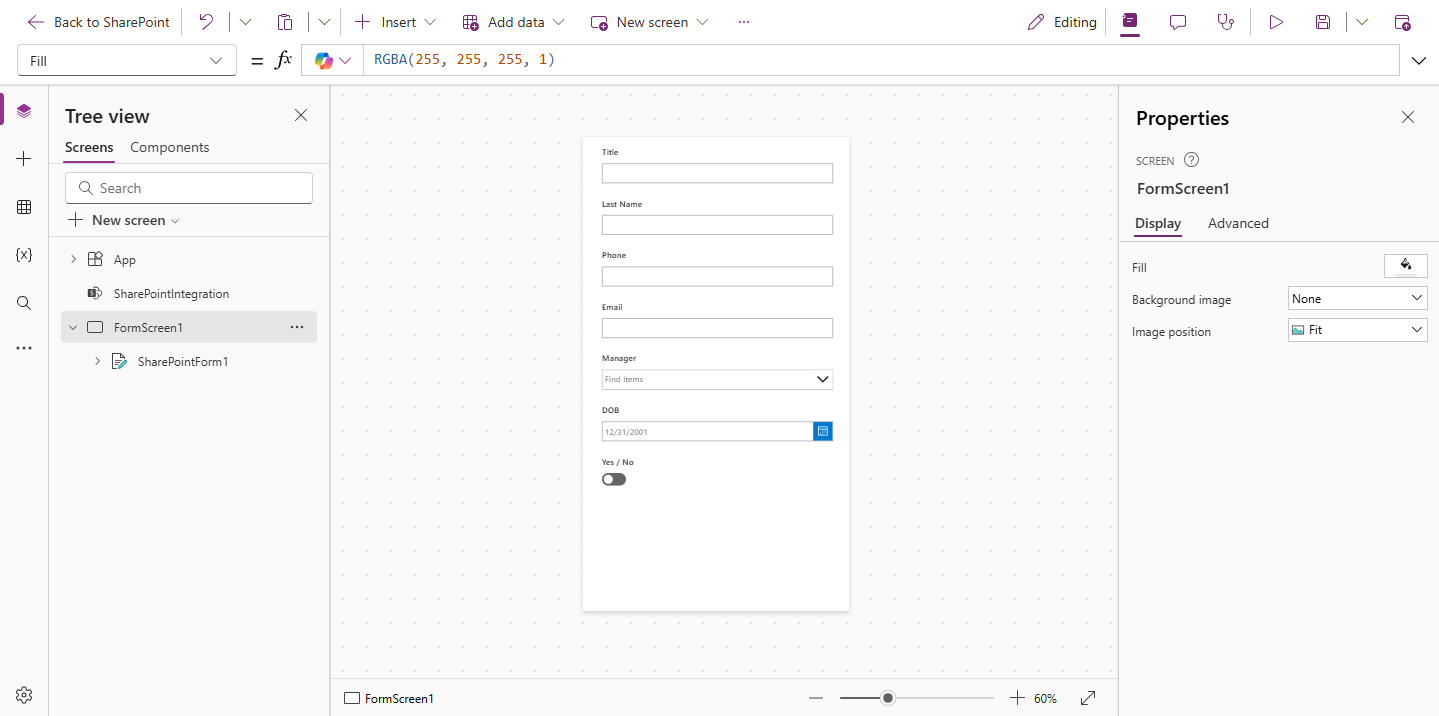Open the Comments icon
Image resolution: width=1439 pixels, height=716 pixels.
click(x=1178, y=22)
